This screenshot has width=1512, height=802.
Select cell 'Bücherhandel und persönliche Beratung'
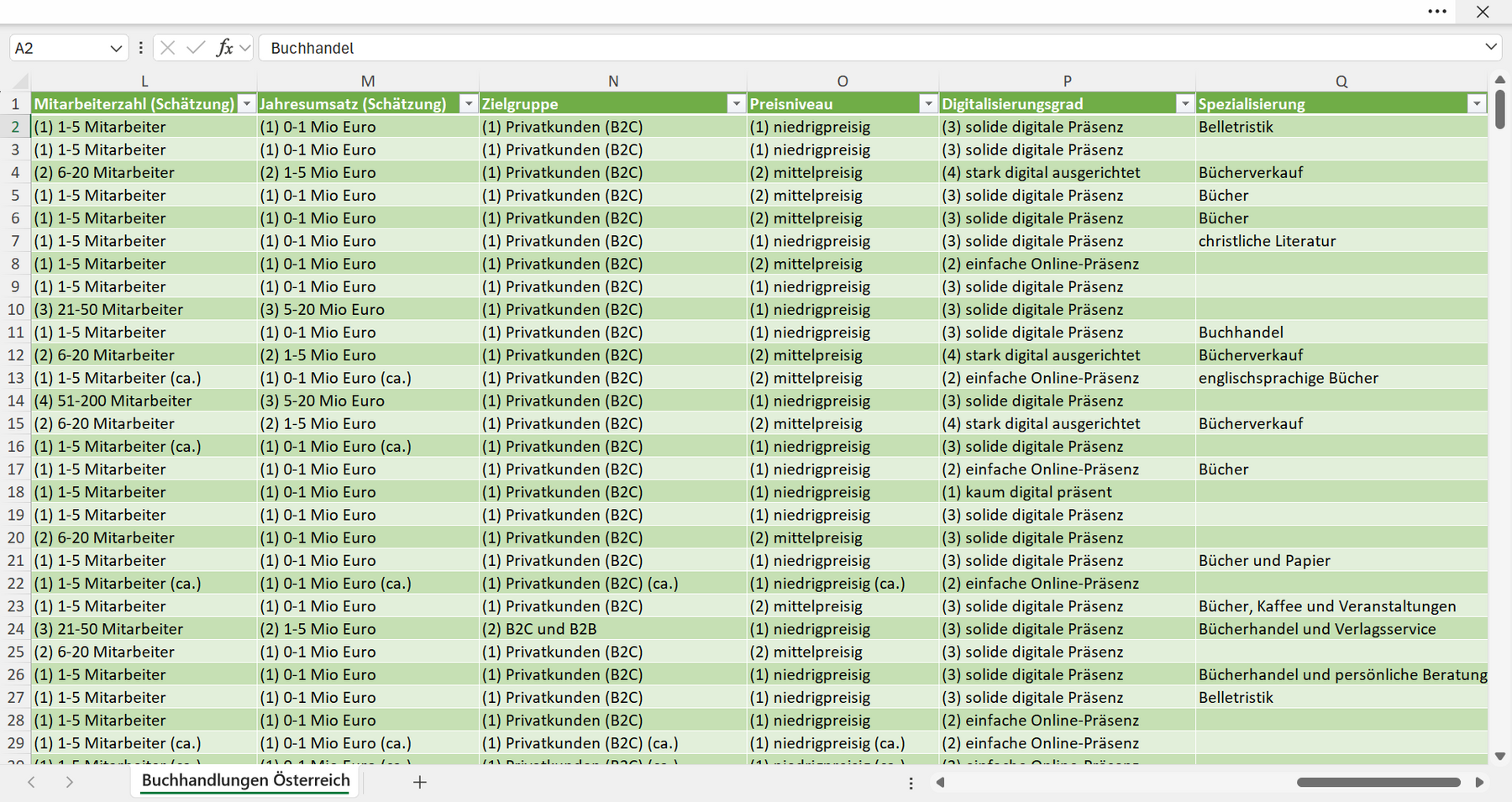(x=1341, y=674)
